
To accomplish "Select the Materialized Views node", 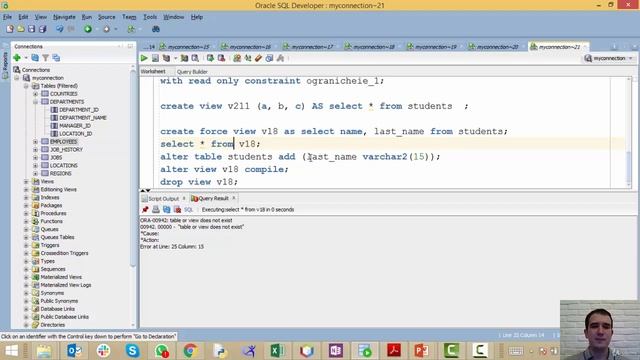I will coord(61,277).
